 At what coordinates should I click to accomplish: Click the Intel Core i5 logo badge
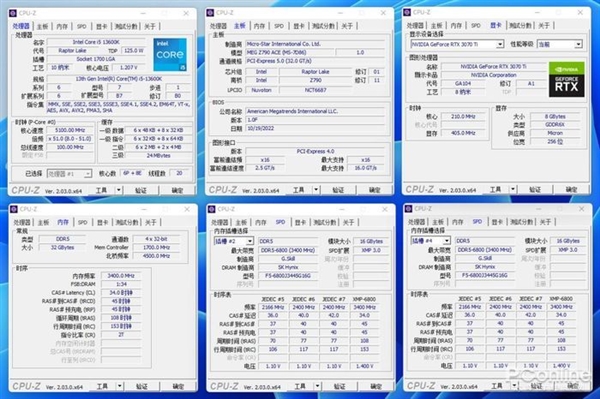pos(170,54)
